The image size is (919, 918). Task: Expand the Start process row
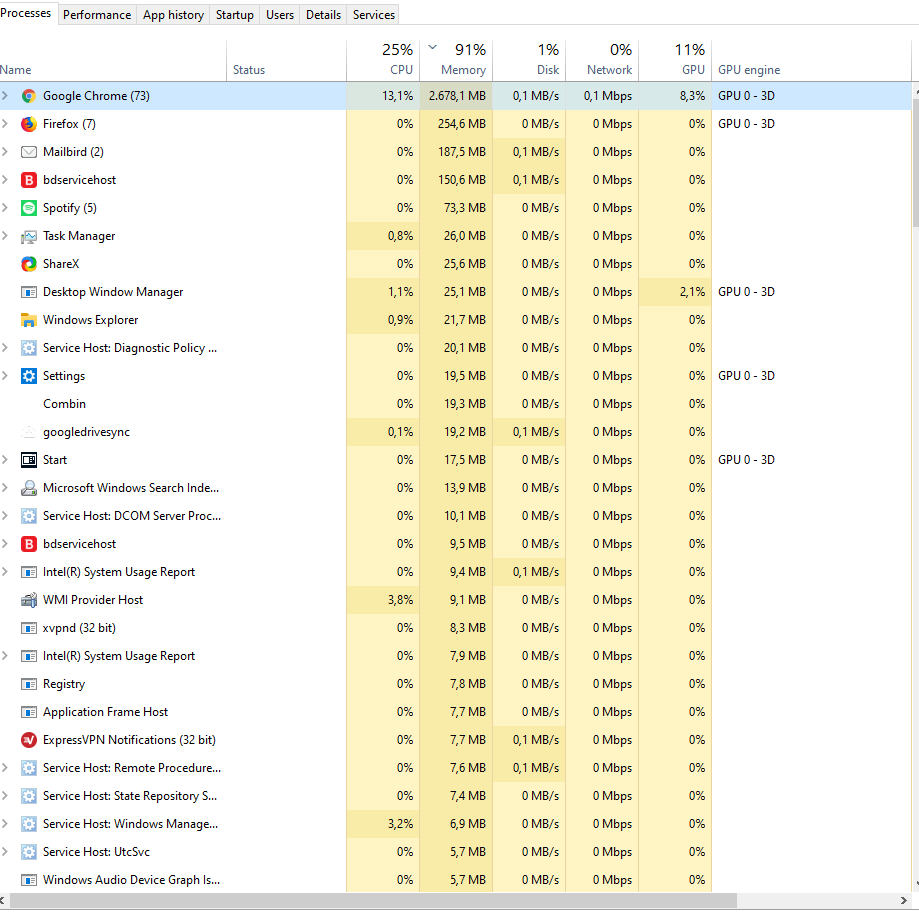(5, 460)
